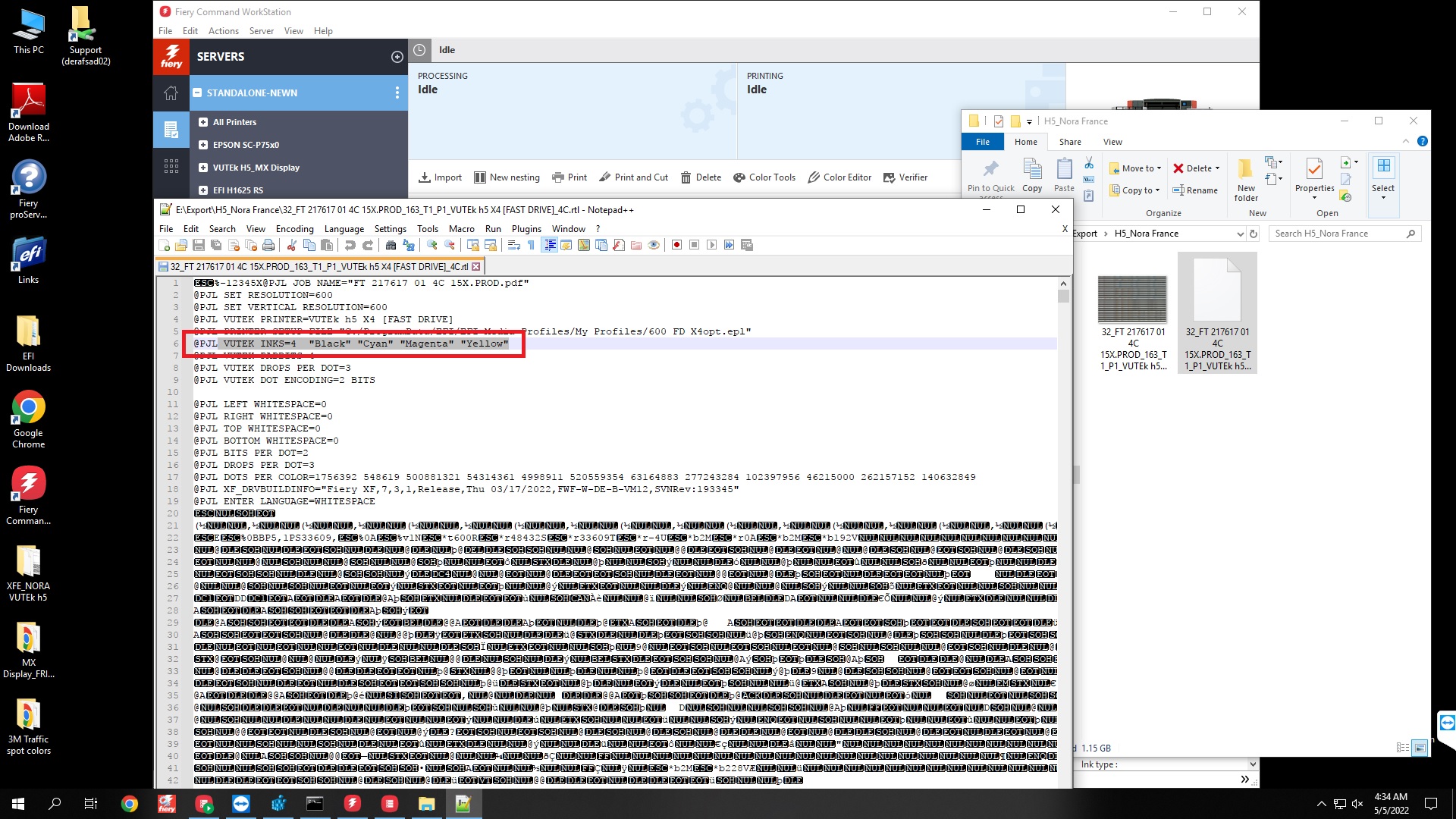The image size is (1456, 819).
Task: Click Google Chrome on the taskbar
Action: coord(130,804)
